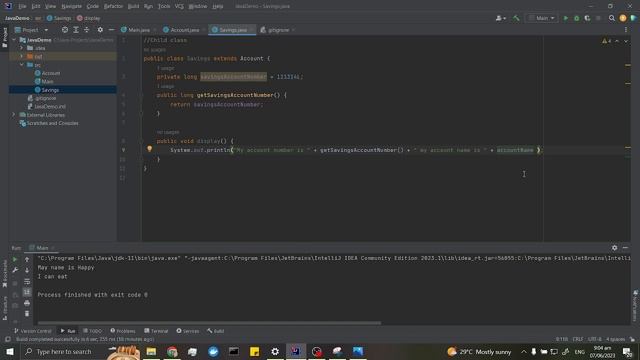The width and height of the screenshot is (640, 360).
Task: Open the Navigate menu
Action: click(71, 6)
